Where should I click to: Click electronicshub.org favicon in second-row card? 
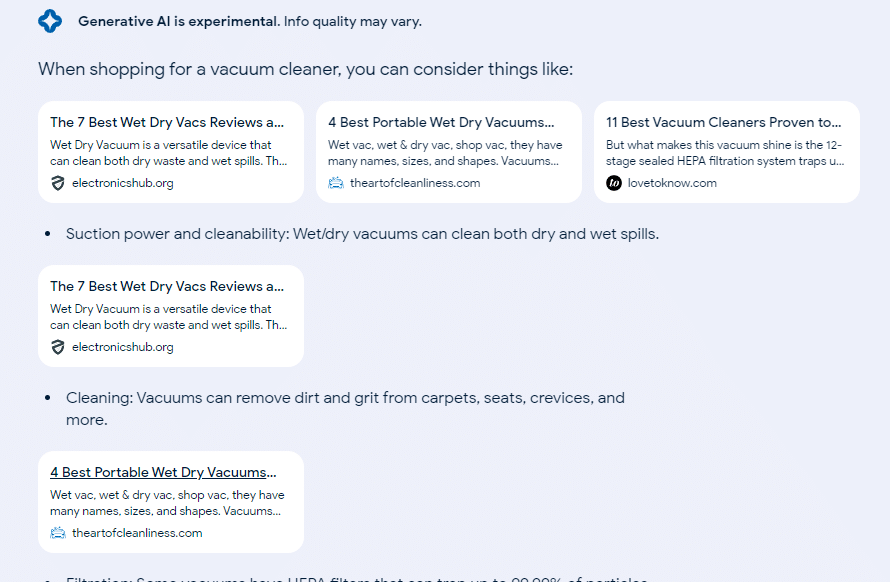click(57, 347)
